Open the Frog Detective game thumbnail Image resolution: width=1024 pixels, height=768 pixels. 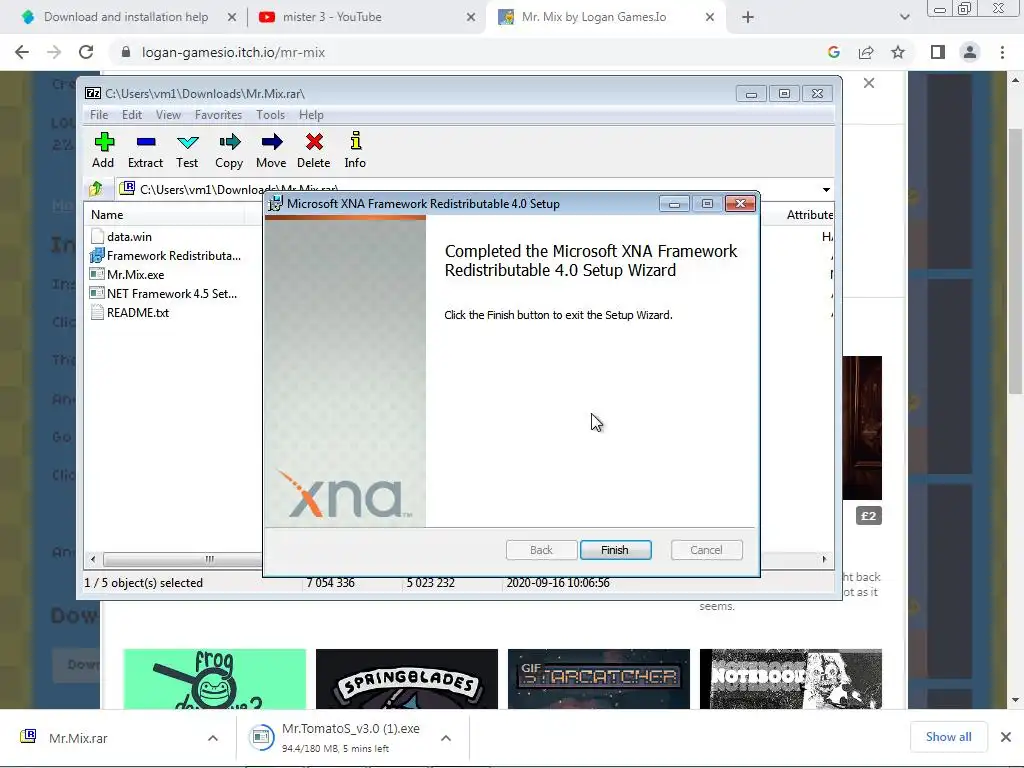click(x=214, y=679)
